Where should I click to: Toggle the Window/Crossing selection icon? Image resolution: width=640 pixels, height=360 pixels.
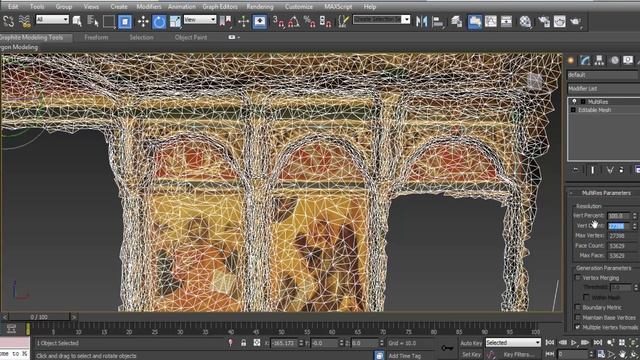coord(125,21)
